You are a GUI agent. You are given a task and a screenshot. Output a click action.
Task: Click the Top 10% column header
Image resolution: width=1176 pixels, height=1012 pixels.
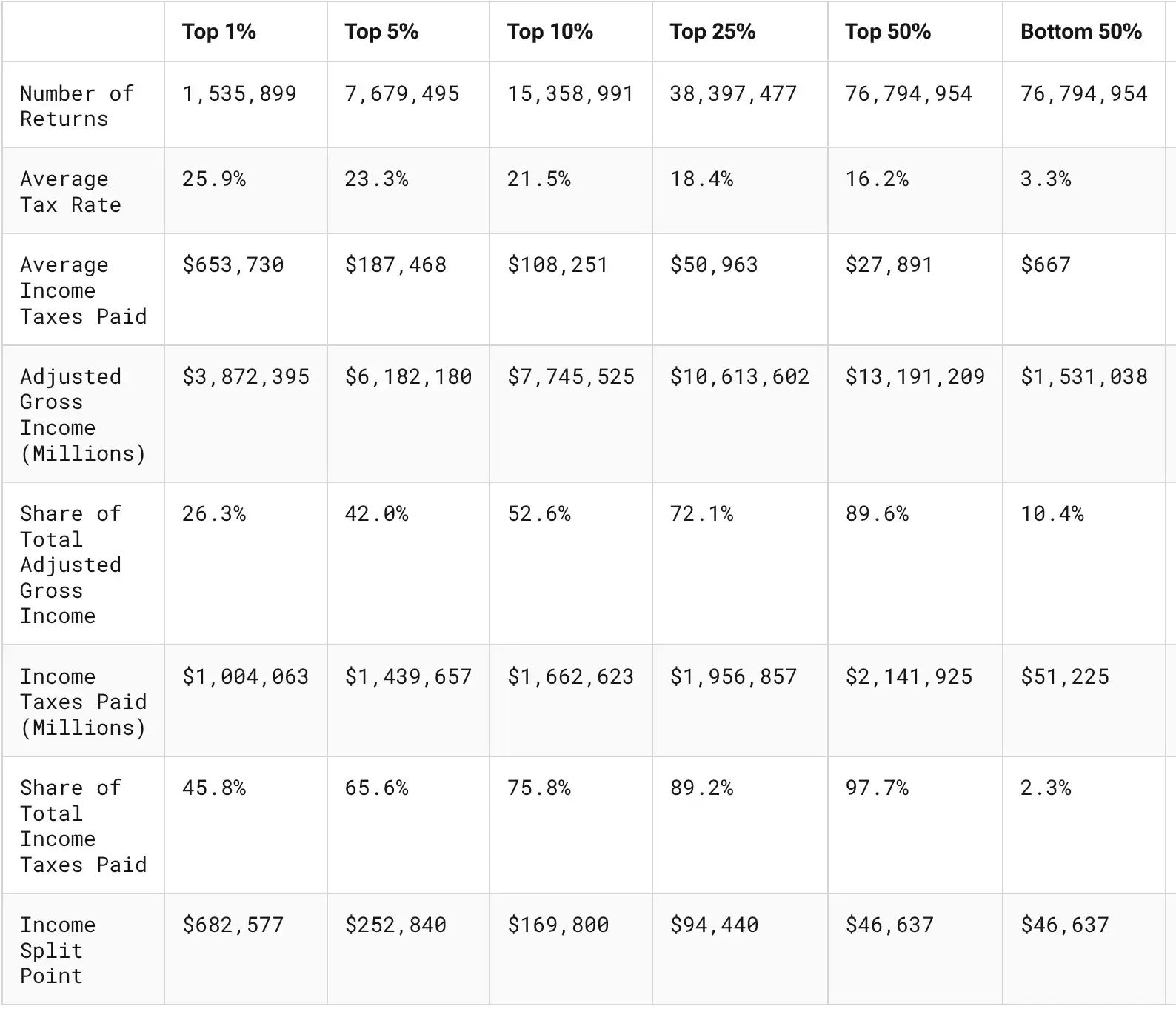pos(549,32)
